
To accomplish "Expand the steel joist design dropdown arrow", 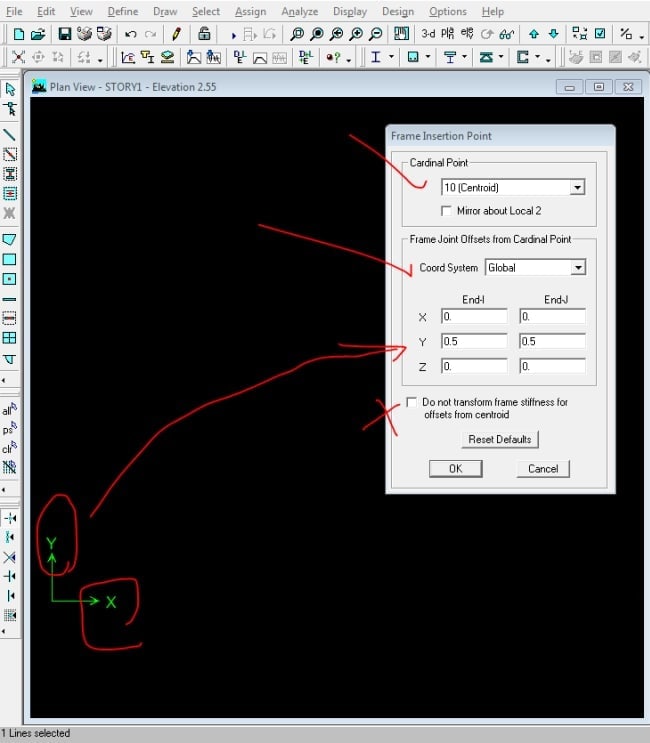I will point(501,57).
